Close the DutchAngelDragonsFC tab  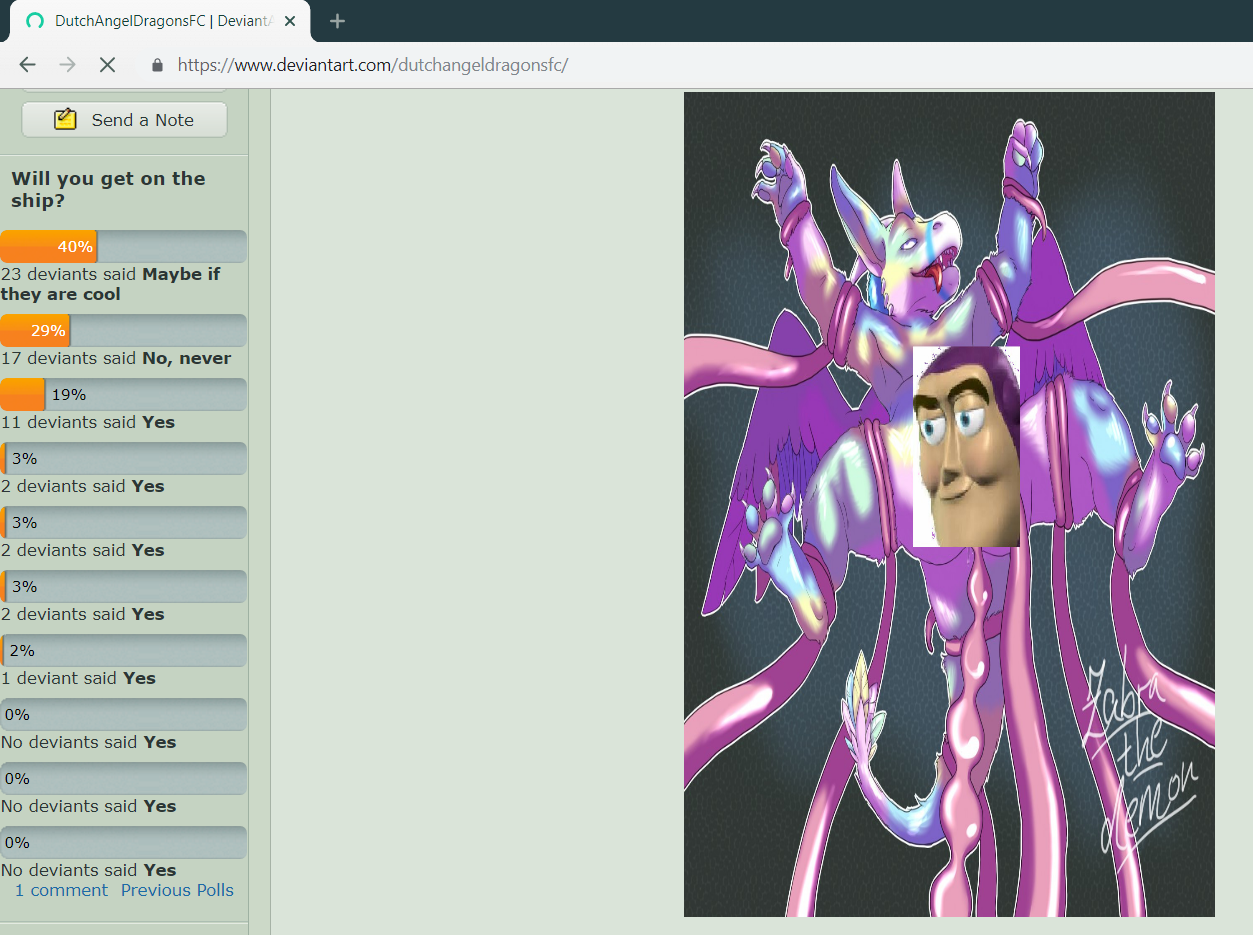[290, 21]
